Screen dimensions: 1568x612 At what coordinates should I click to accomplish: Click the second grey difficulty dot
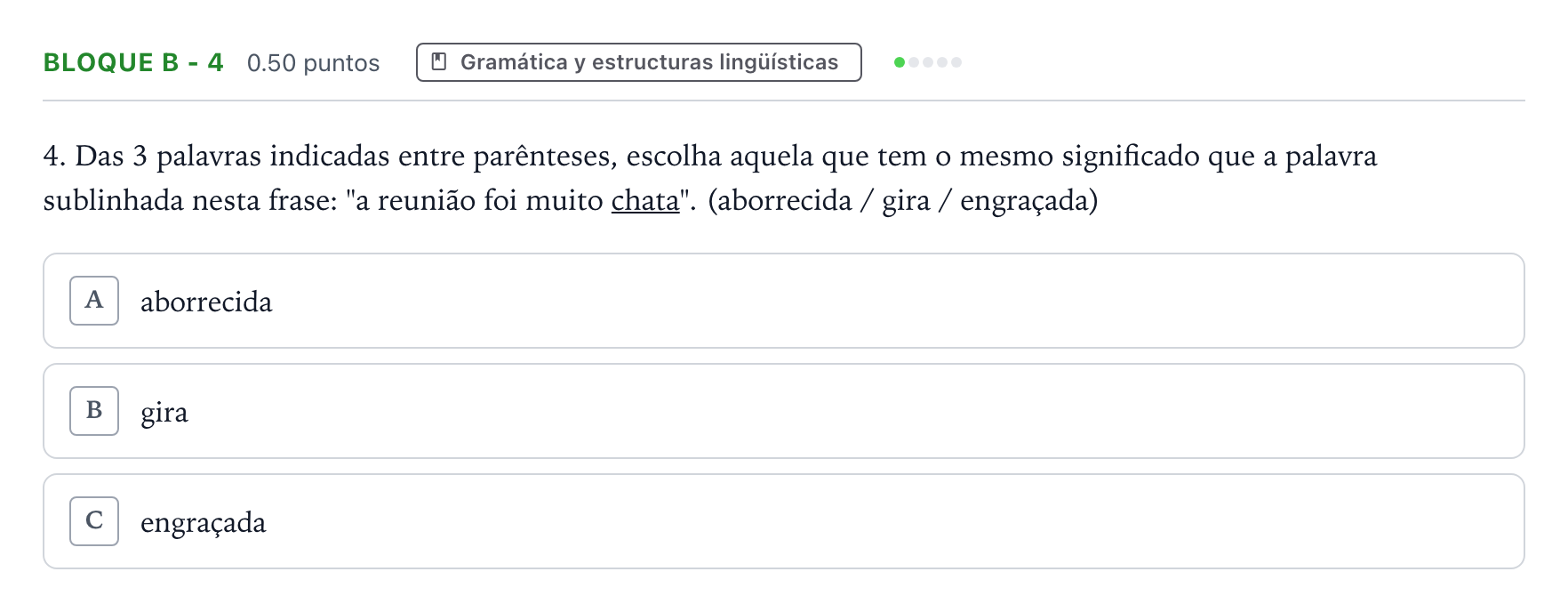pyautogui.click(x=914, y=62)
